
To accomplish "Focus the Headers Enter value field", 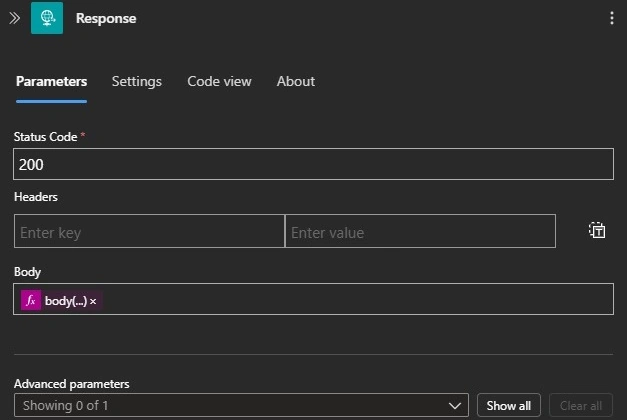I will pyautogui.click(x=420, y=231).
